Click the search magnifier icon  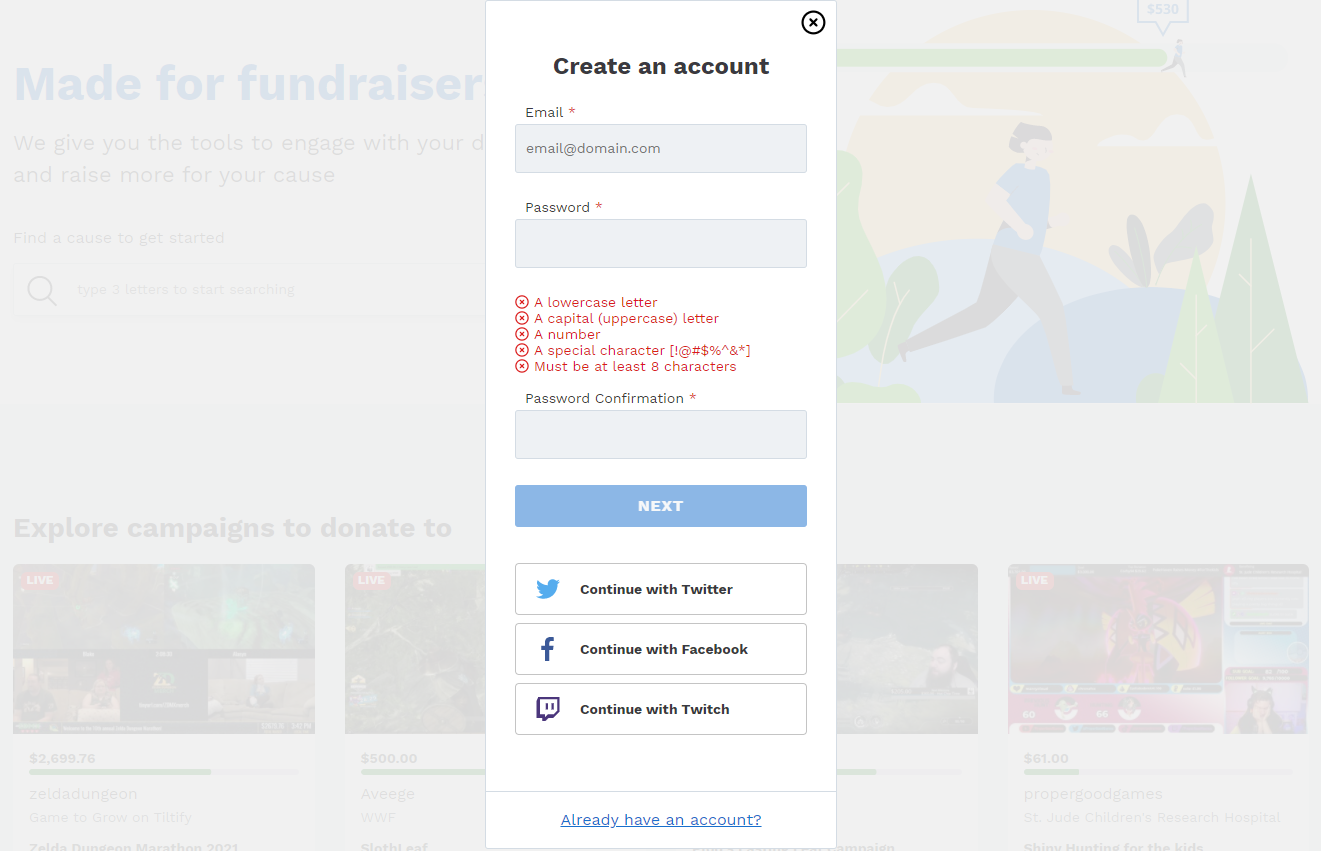42,290
